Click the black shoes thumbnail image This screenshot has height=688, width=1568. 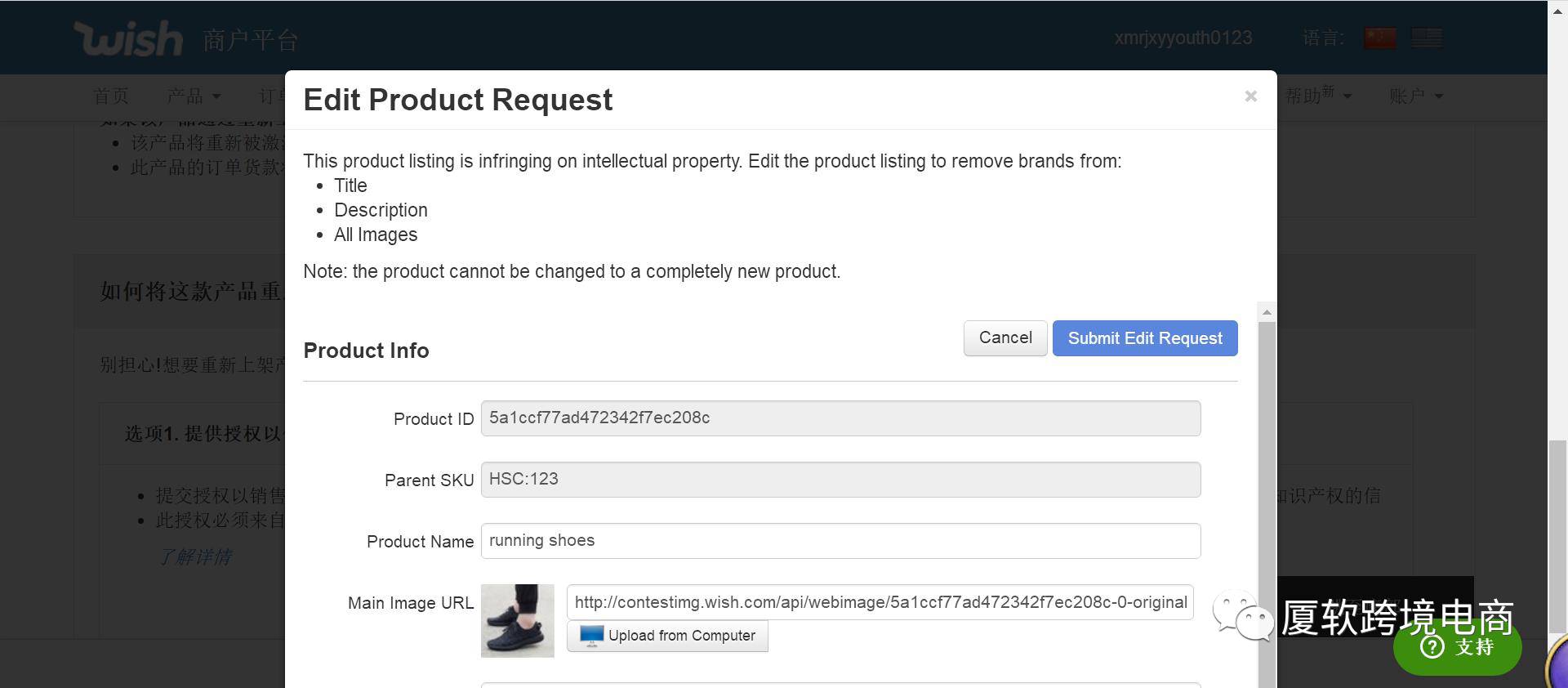pos(517,621)
